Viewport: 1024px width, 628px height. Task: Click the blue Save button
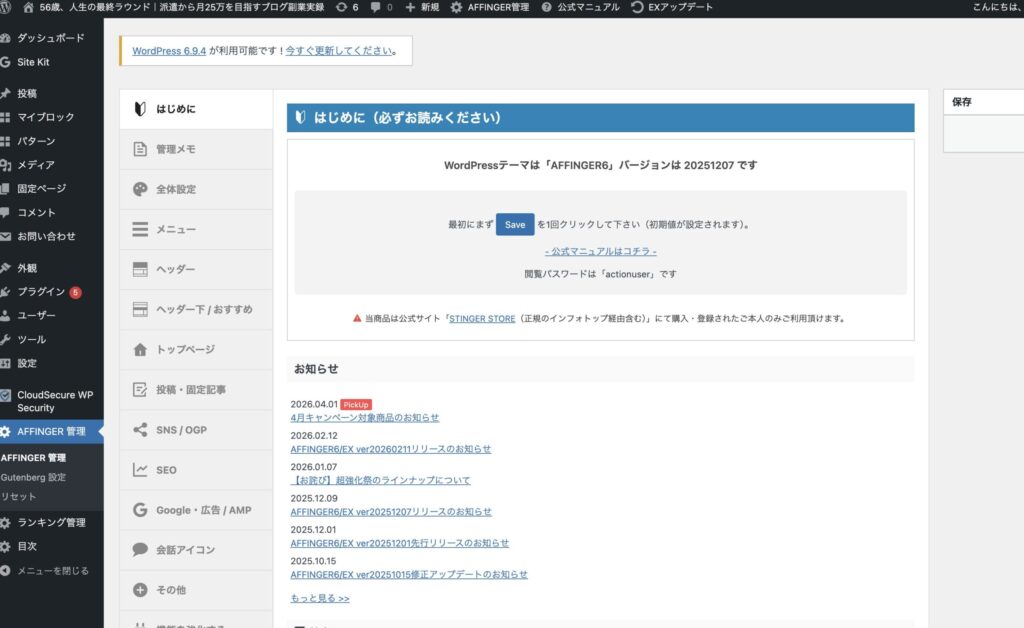coord(514,224)
